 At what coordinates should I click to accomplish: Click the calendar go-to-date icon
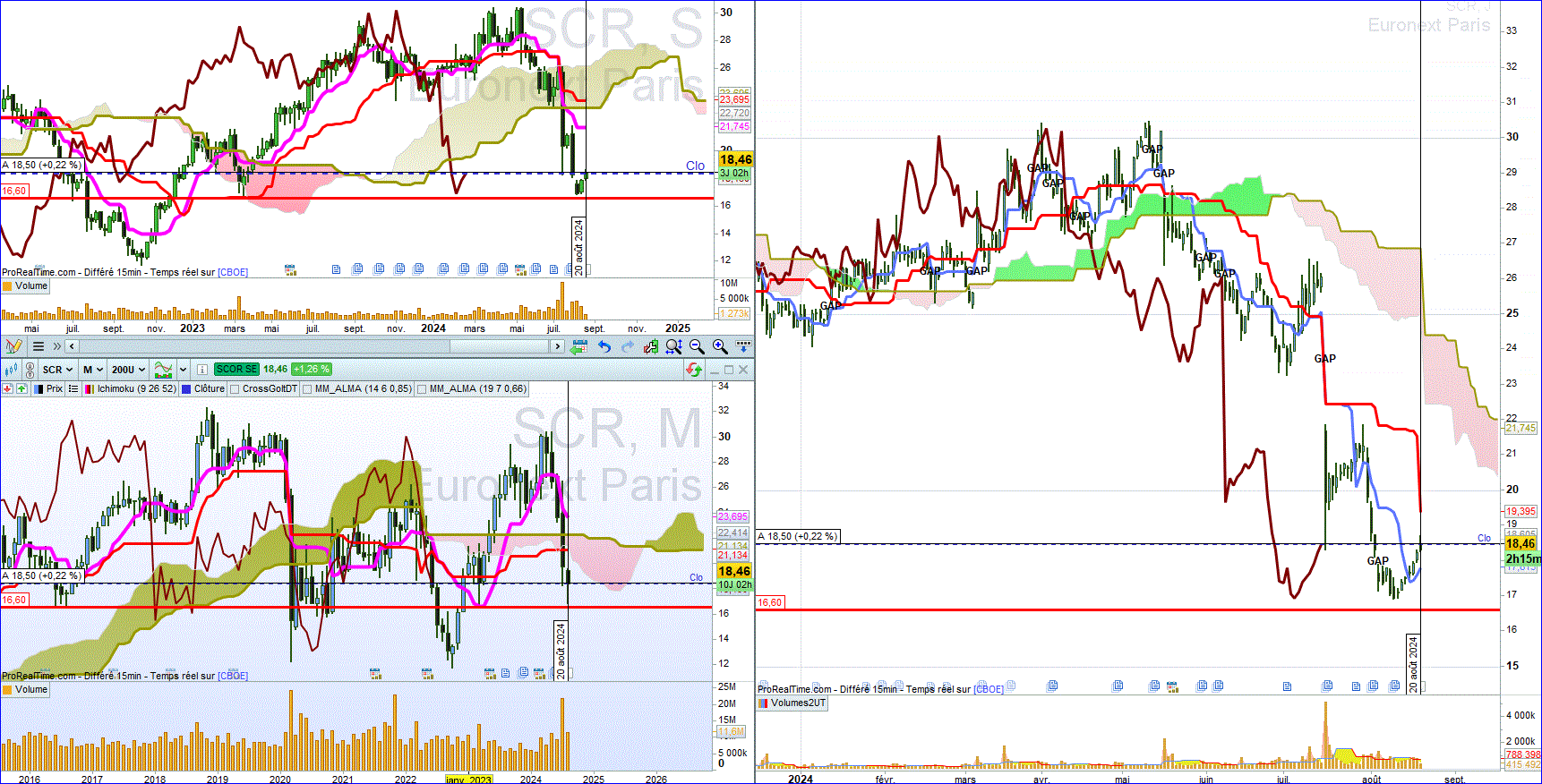[x=578, y=346]
